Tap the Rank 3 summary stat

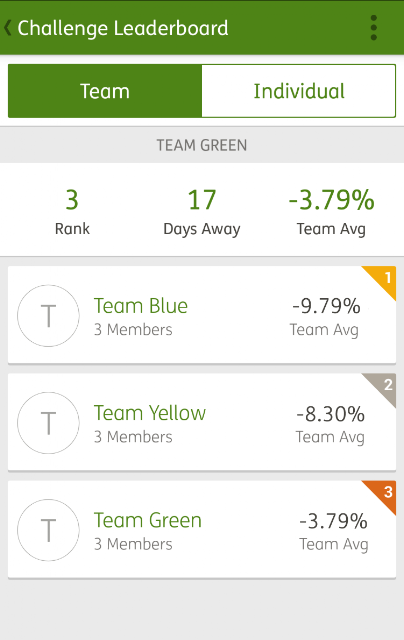pyautogui.click(x=72, y=211)
